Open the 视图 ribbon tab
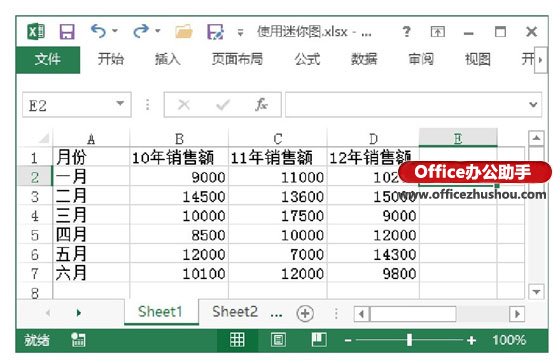Viewport: 560px width, 363px height. pyautogui.click(x=478, y=59)
